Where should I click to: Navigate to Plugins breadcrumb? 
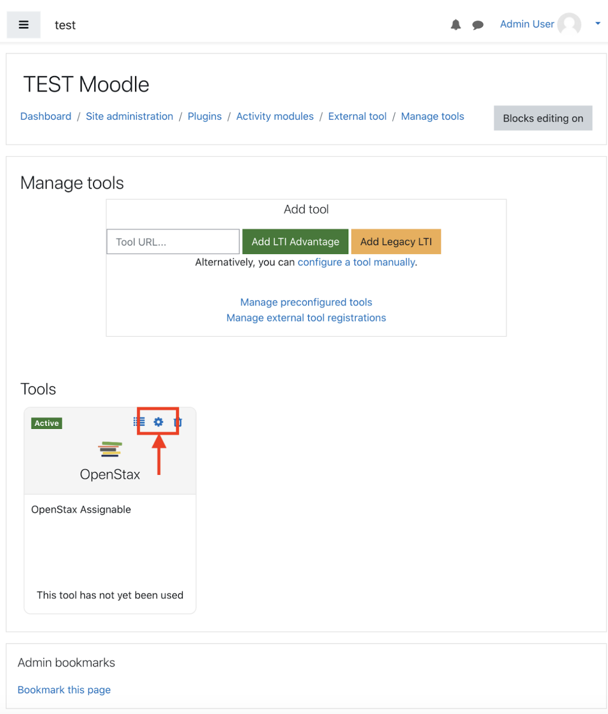click(205, 116)
